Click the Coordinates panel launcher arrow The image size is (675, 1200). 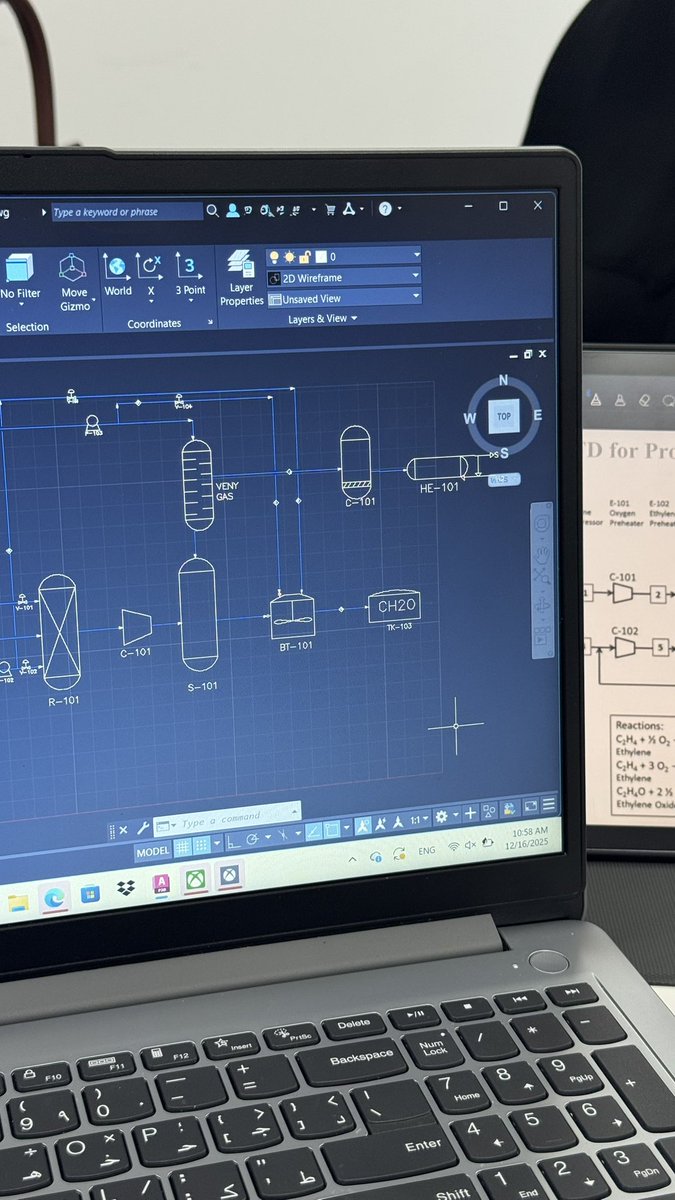210,323
